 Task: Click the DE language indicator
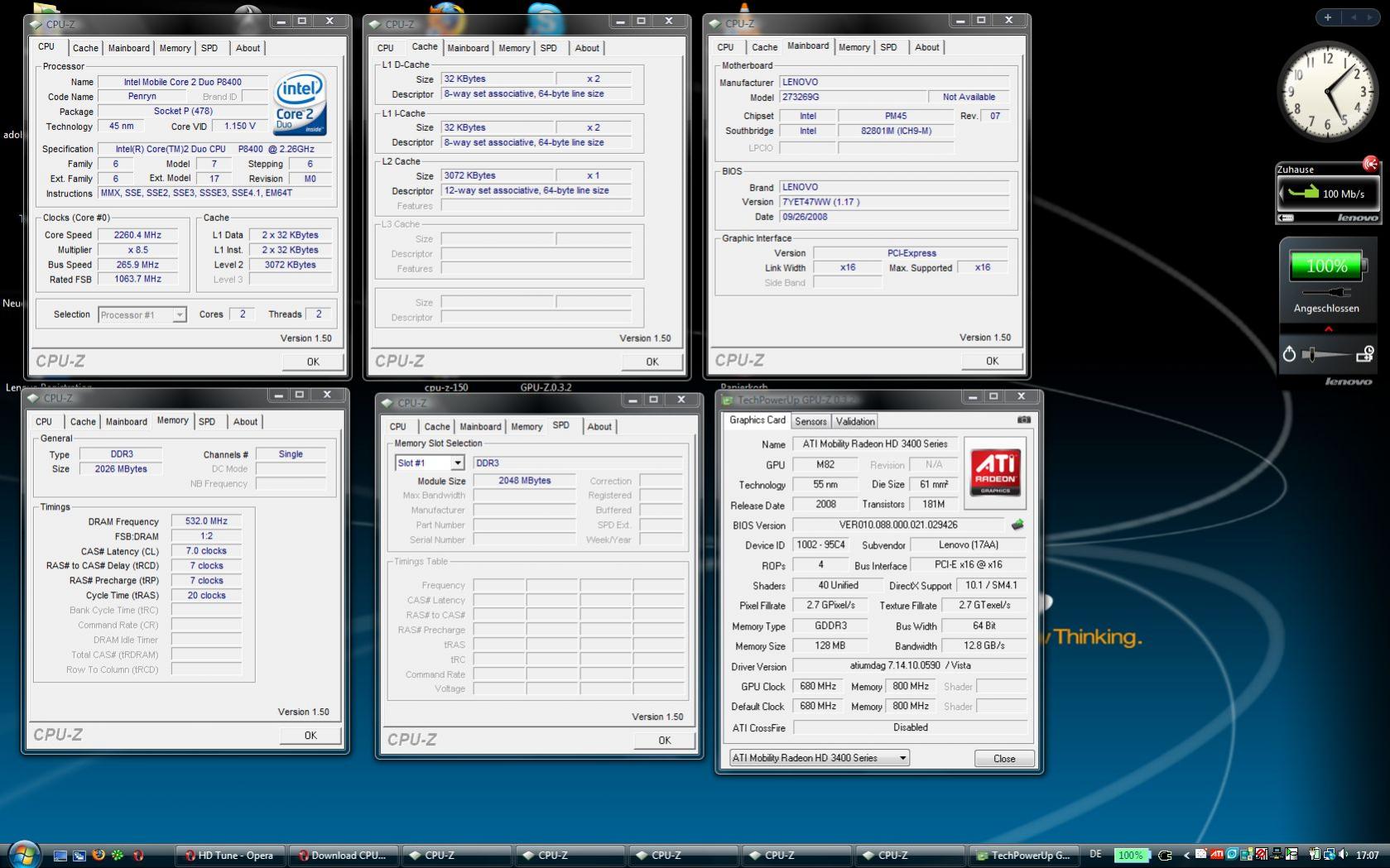pos(1095,855)
